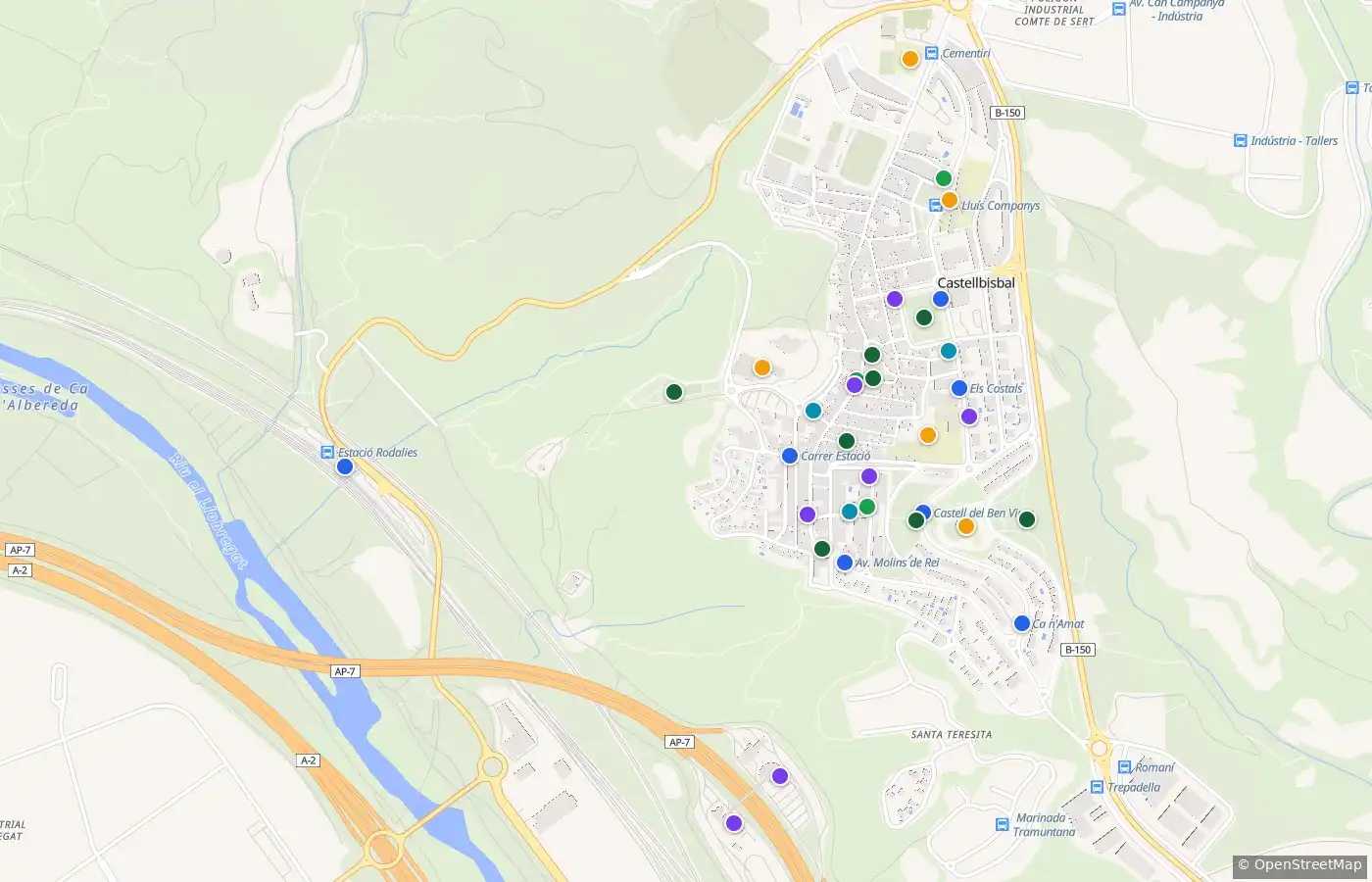
Task: Click the blue marker at Els Costals
Action: [959, 388]
